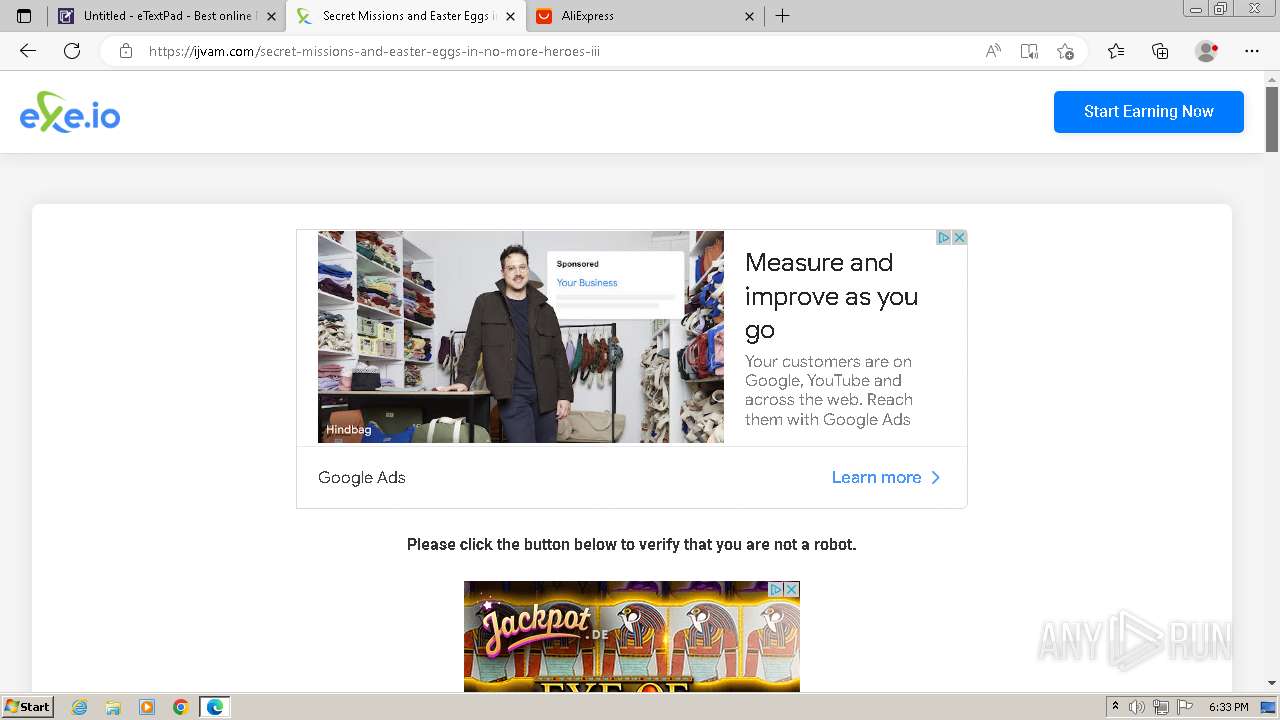Open the Windows Start menu
This screenshot has width=1280, height=720.
click(x=28, y=706)
